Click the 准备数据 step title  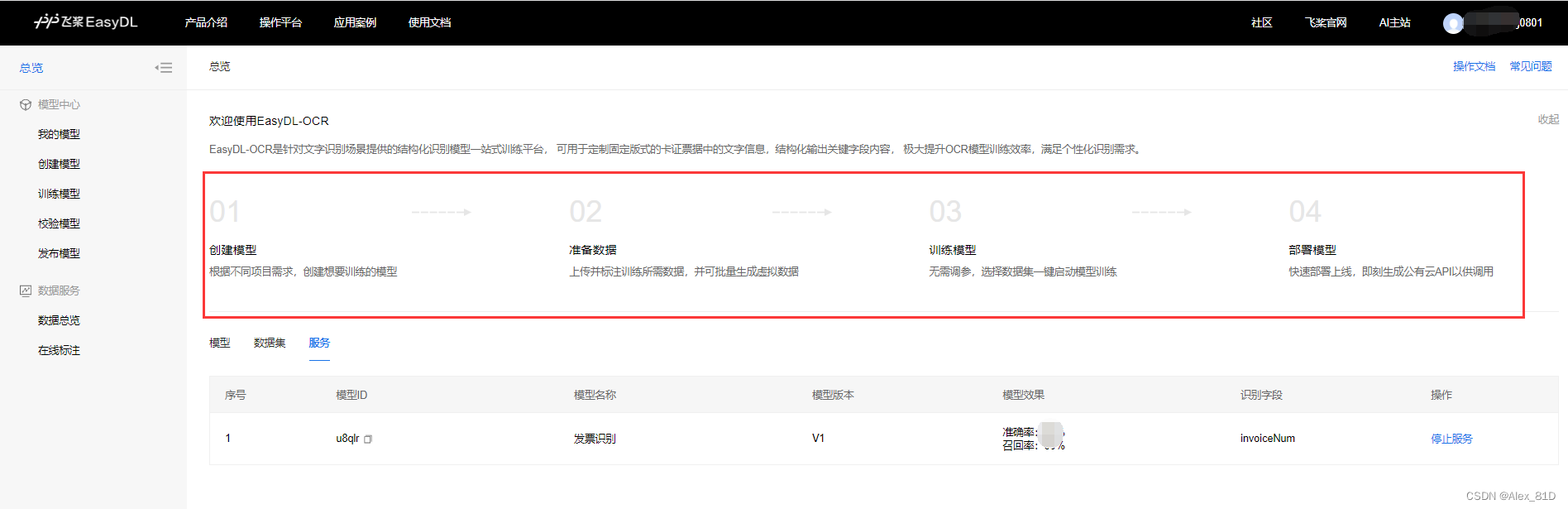[x=593, y=250]
